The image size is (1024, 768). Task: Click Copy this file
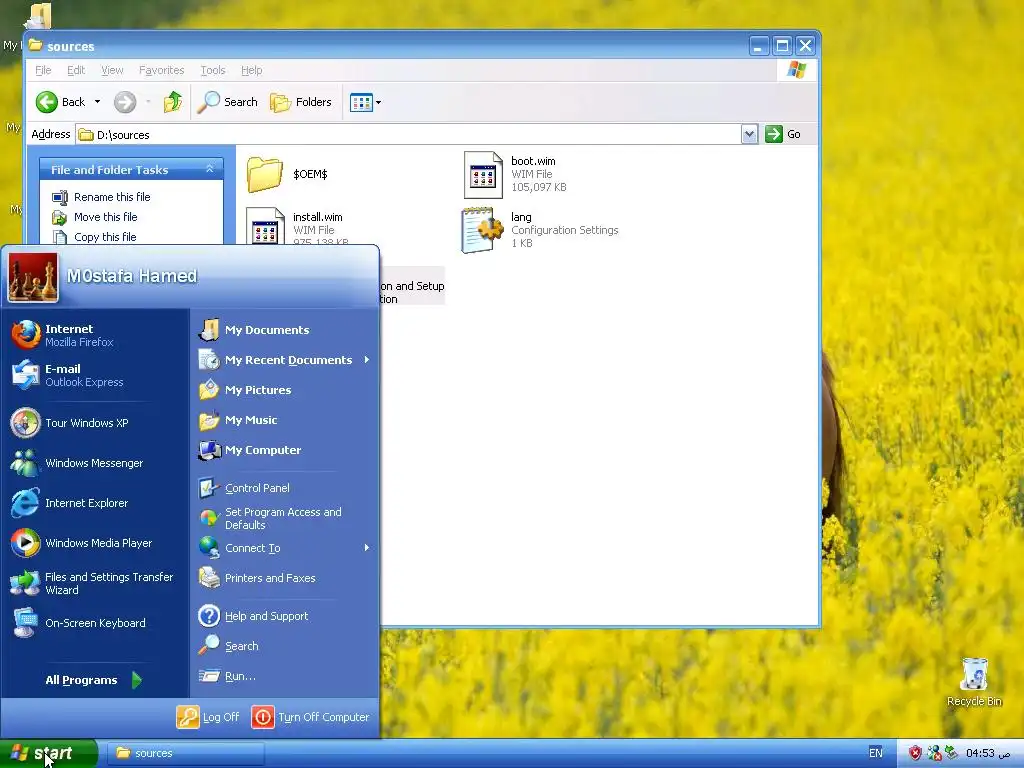coord(94,237)
